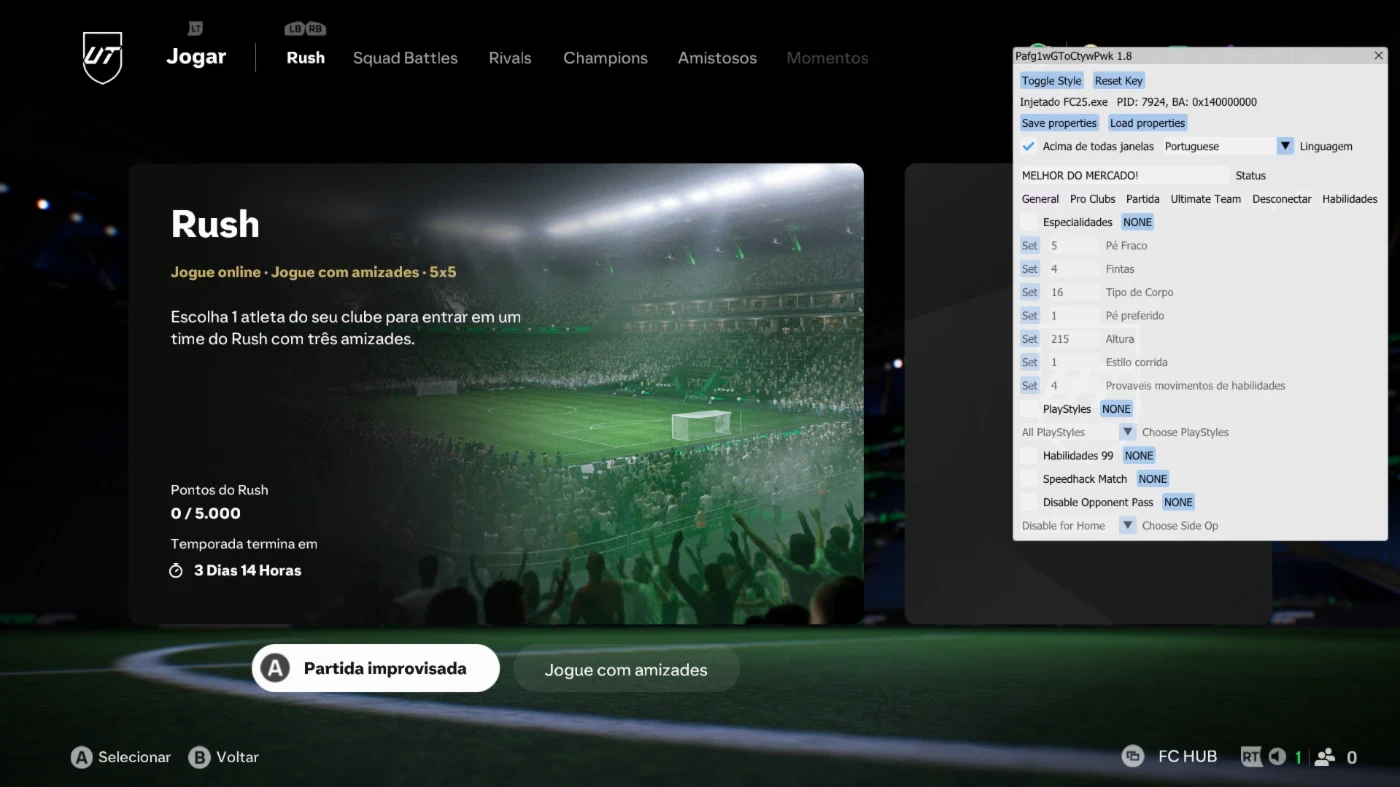Click the A icon next to Selecionar

[x=81, y=757]
